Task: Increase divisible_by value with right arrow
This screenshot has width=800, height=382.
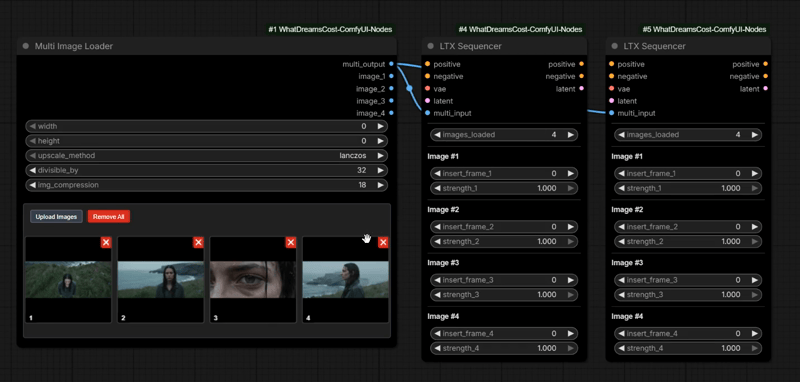Action: (380, 170)
